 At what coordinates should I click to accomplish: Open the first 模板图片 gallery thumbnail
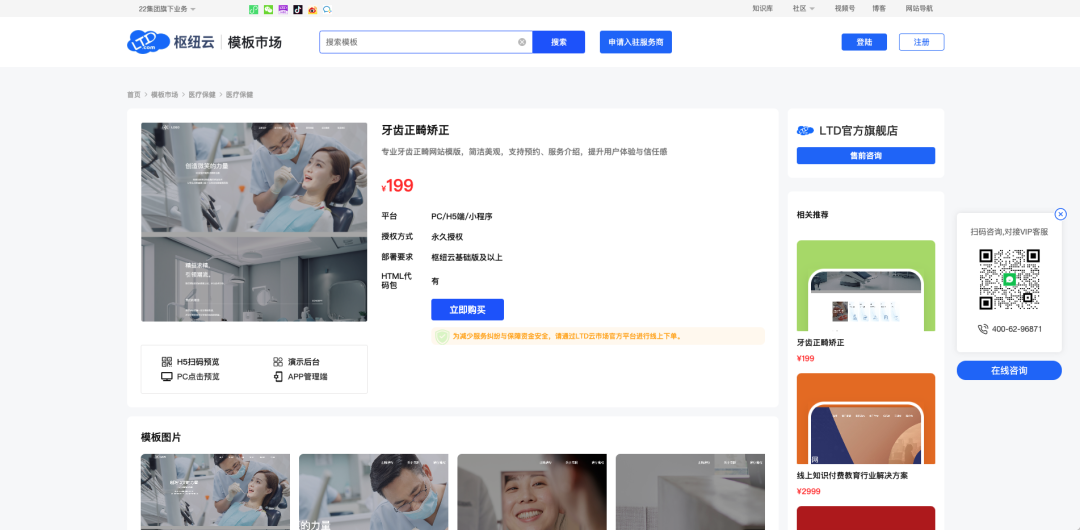coord(216,492)
